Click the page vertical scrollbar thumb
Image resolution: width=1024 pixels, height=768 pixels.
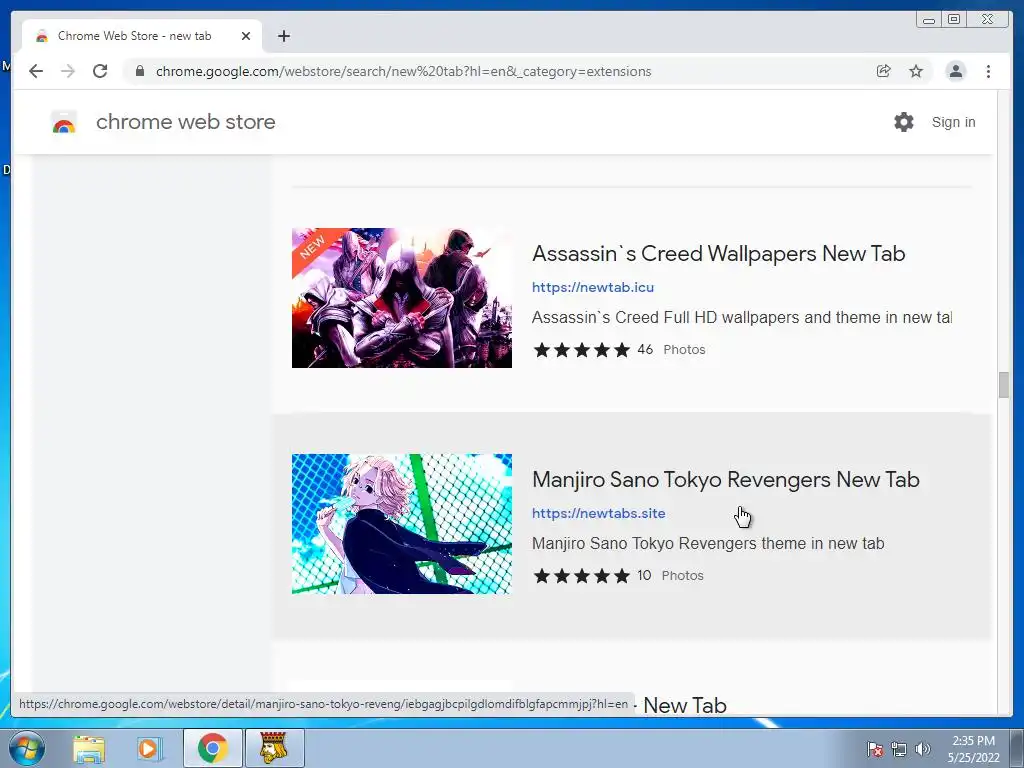click(x=1004, y=385)
